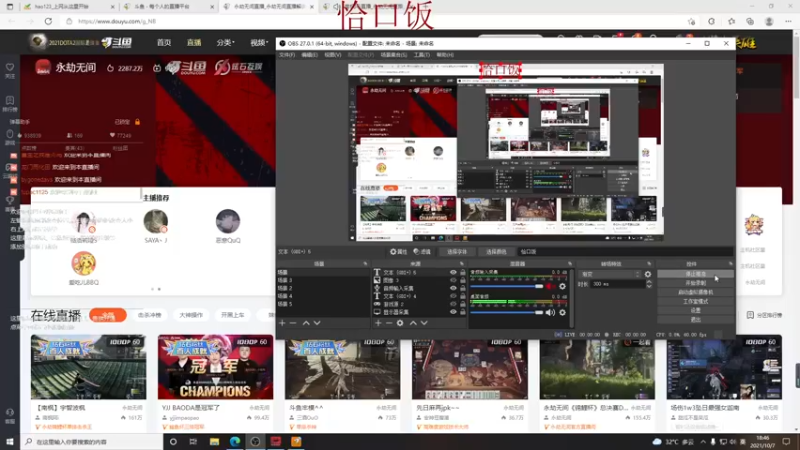The width and height of the screenshot is (800, 450).
Task: Click the 停止推流 button
Action: tap(695, 274)
